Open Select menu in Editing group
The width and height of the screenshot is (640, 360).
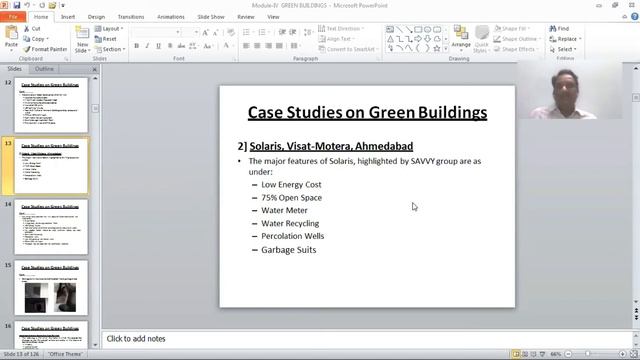(x=563, y=49)
